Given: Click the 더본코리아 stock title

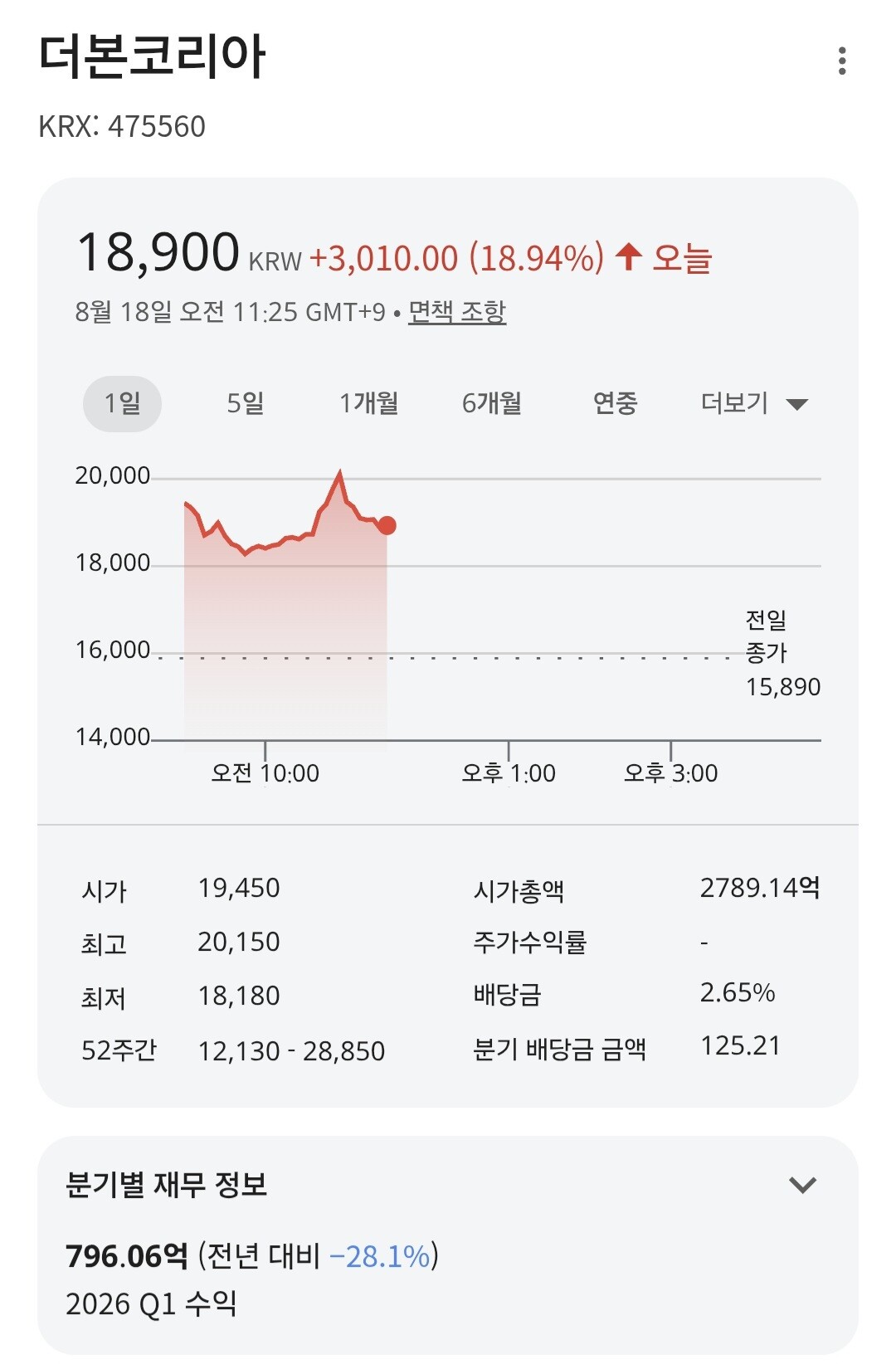Looking at the screenshot, I should 152,57.
